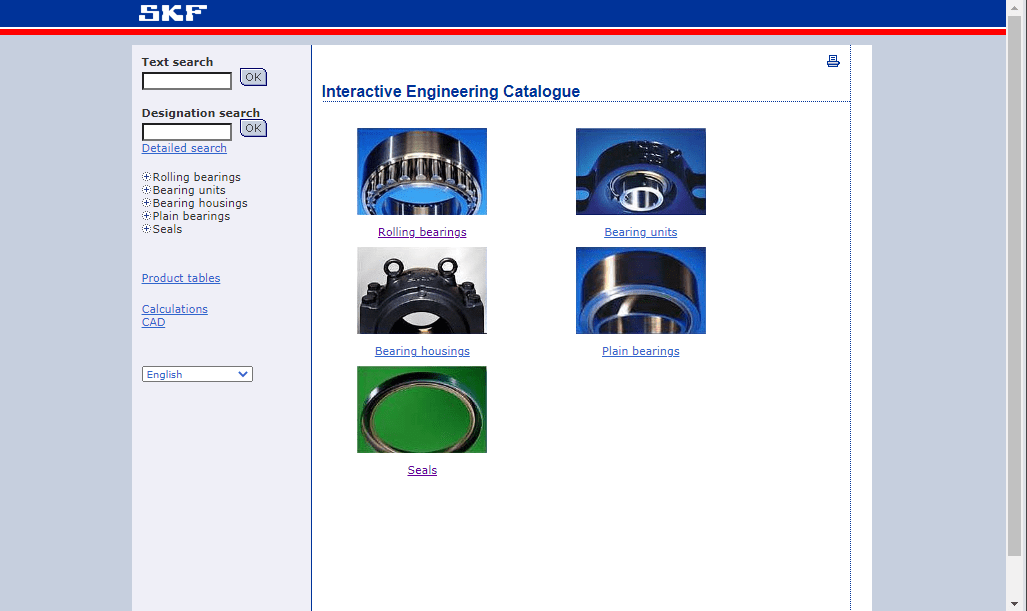
Task: Open the English language dropdown
Action: point(197,374)
